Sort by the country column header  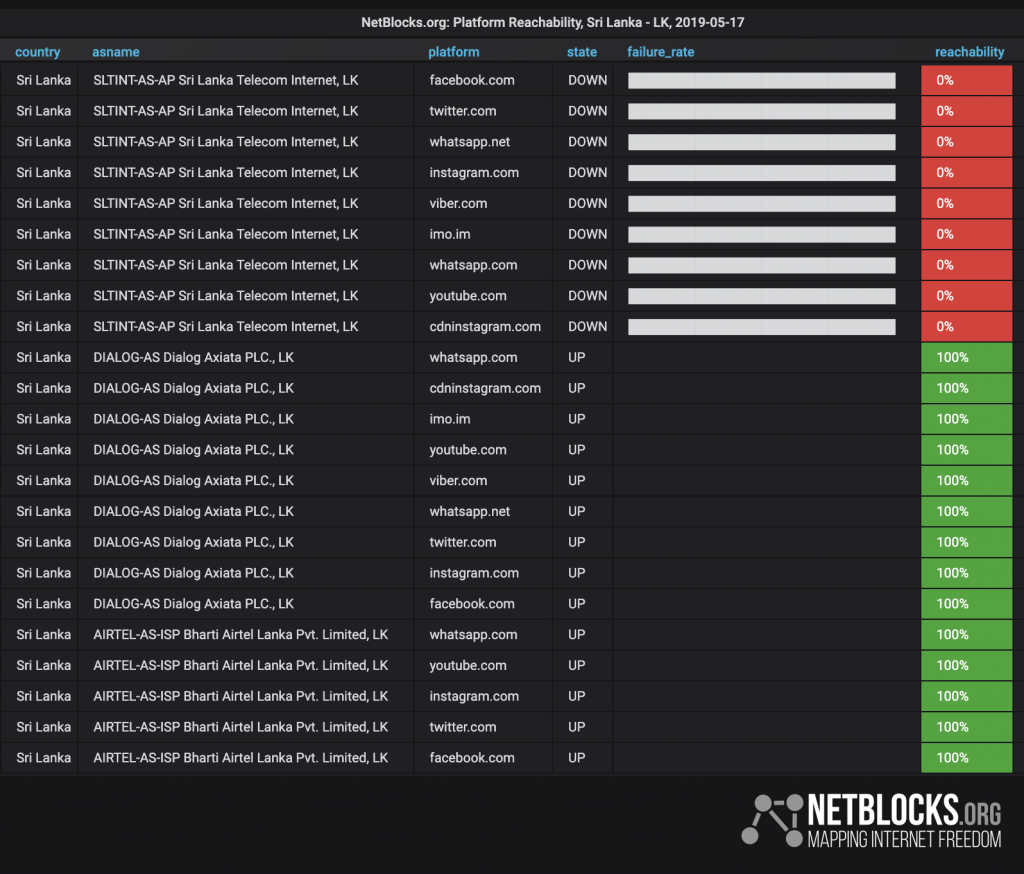(37, 52)
